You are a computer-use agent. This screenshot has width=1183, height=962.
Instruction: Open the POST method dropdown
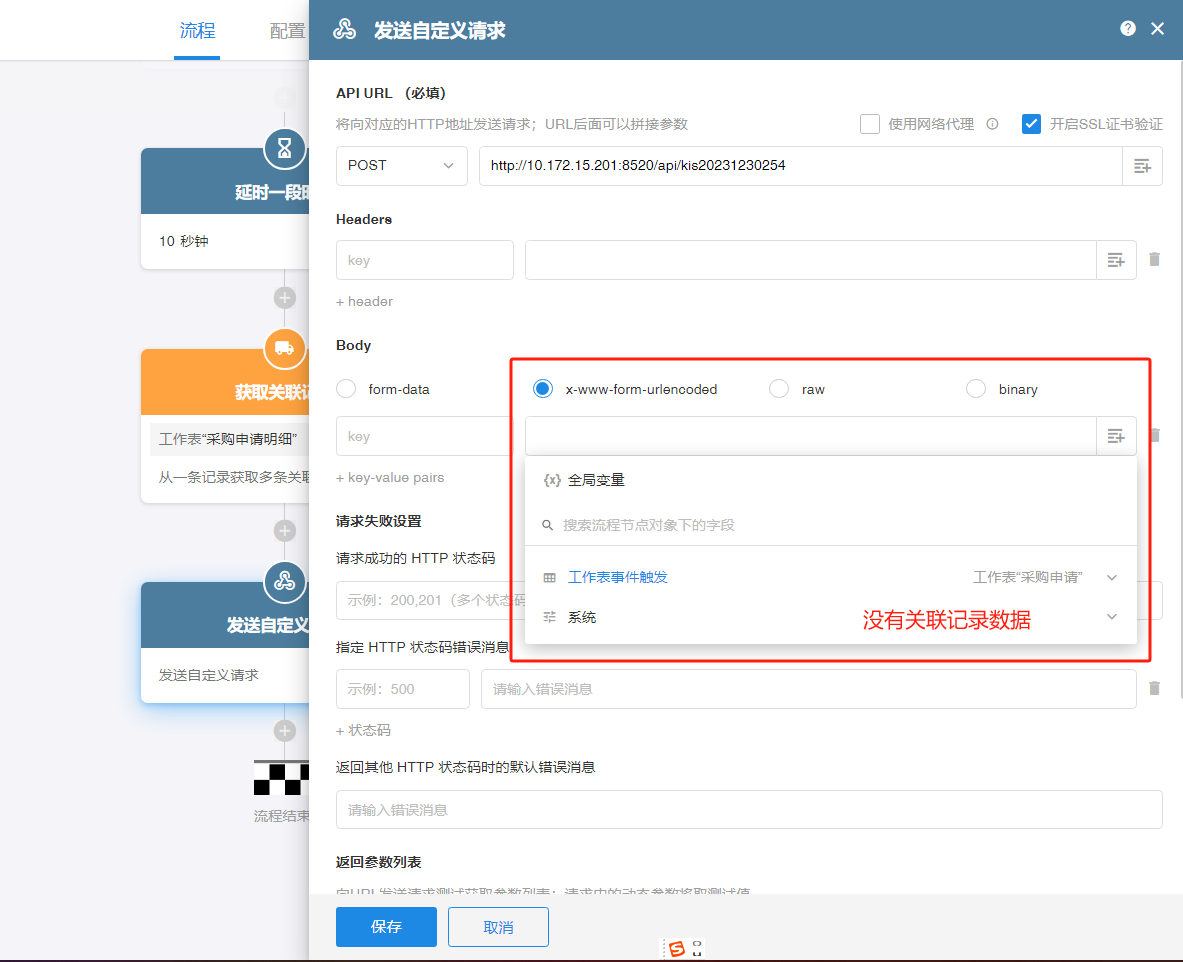pos(401,166)
